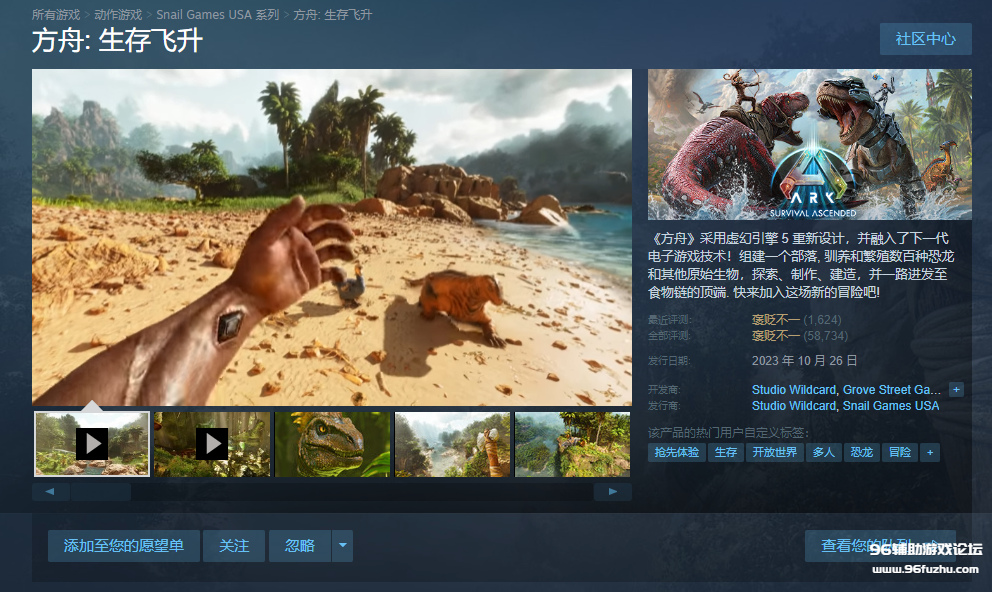This screenshot has height=592, width=992.
Task: Open the Studio Wildcard developer link
Action: click(794, 389)
